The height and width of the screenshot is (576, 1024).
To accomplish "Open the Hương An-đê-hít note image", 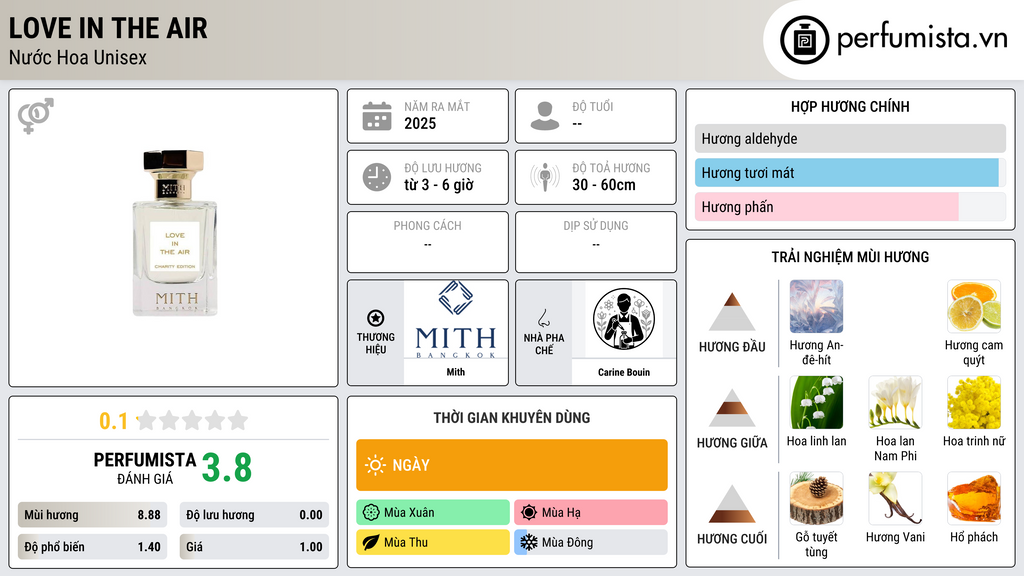I will point(816,307).
